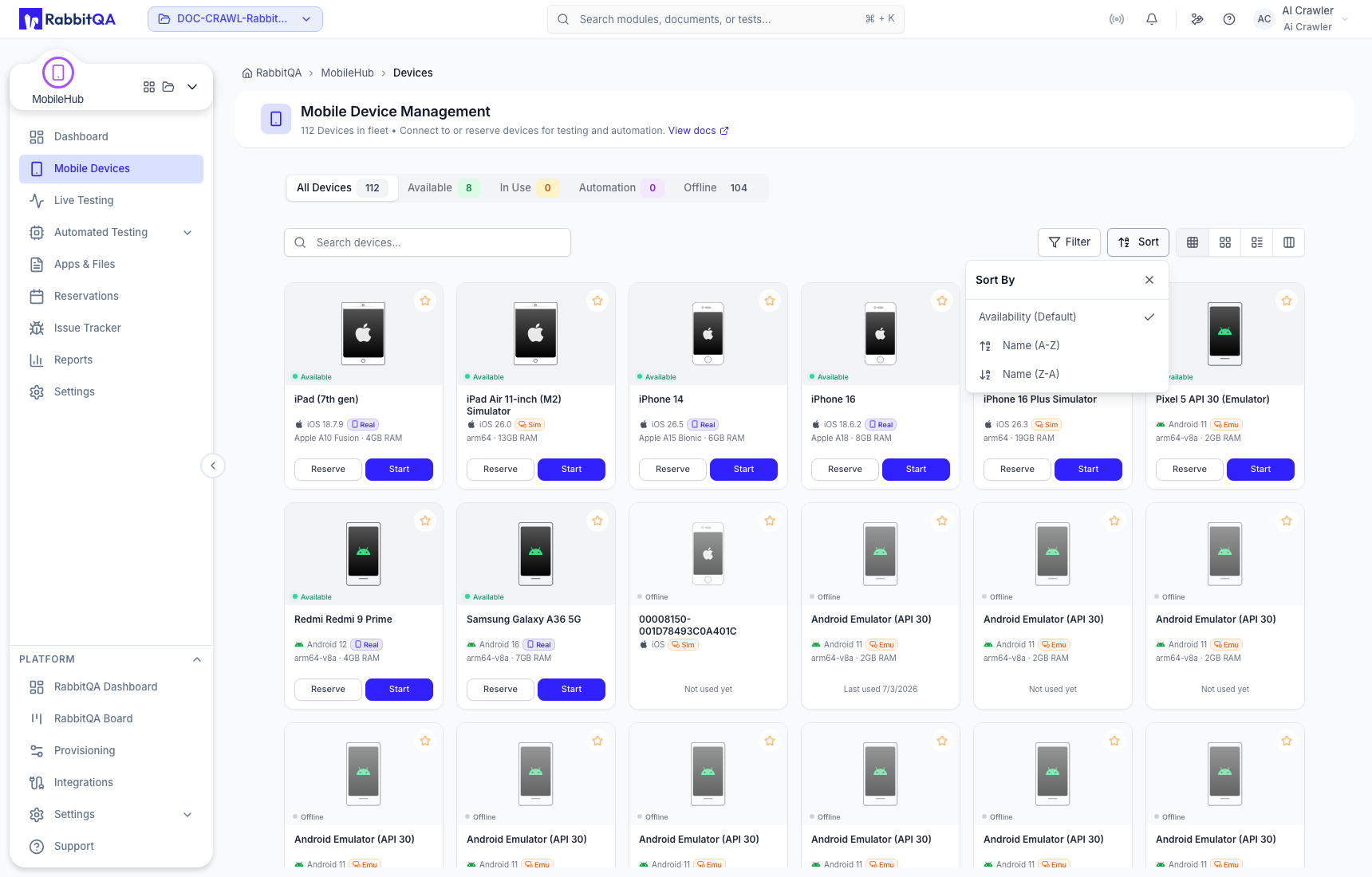Start the iPhone 14 session

point(743,470)
